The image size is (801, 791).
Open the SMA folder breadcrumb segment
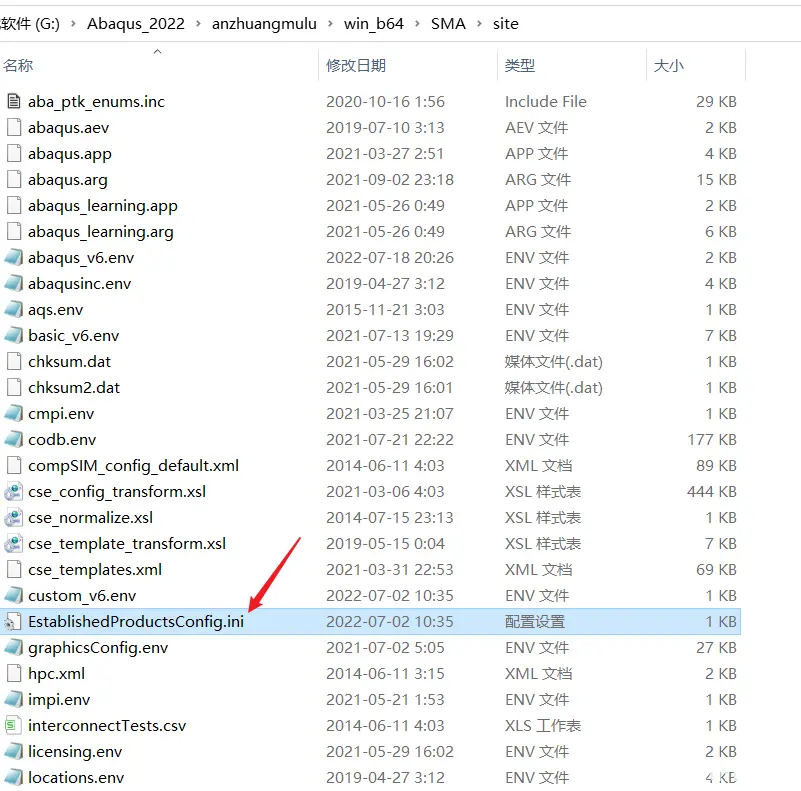click(x=448, y=24)
